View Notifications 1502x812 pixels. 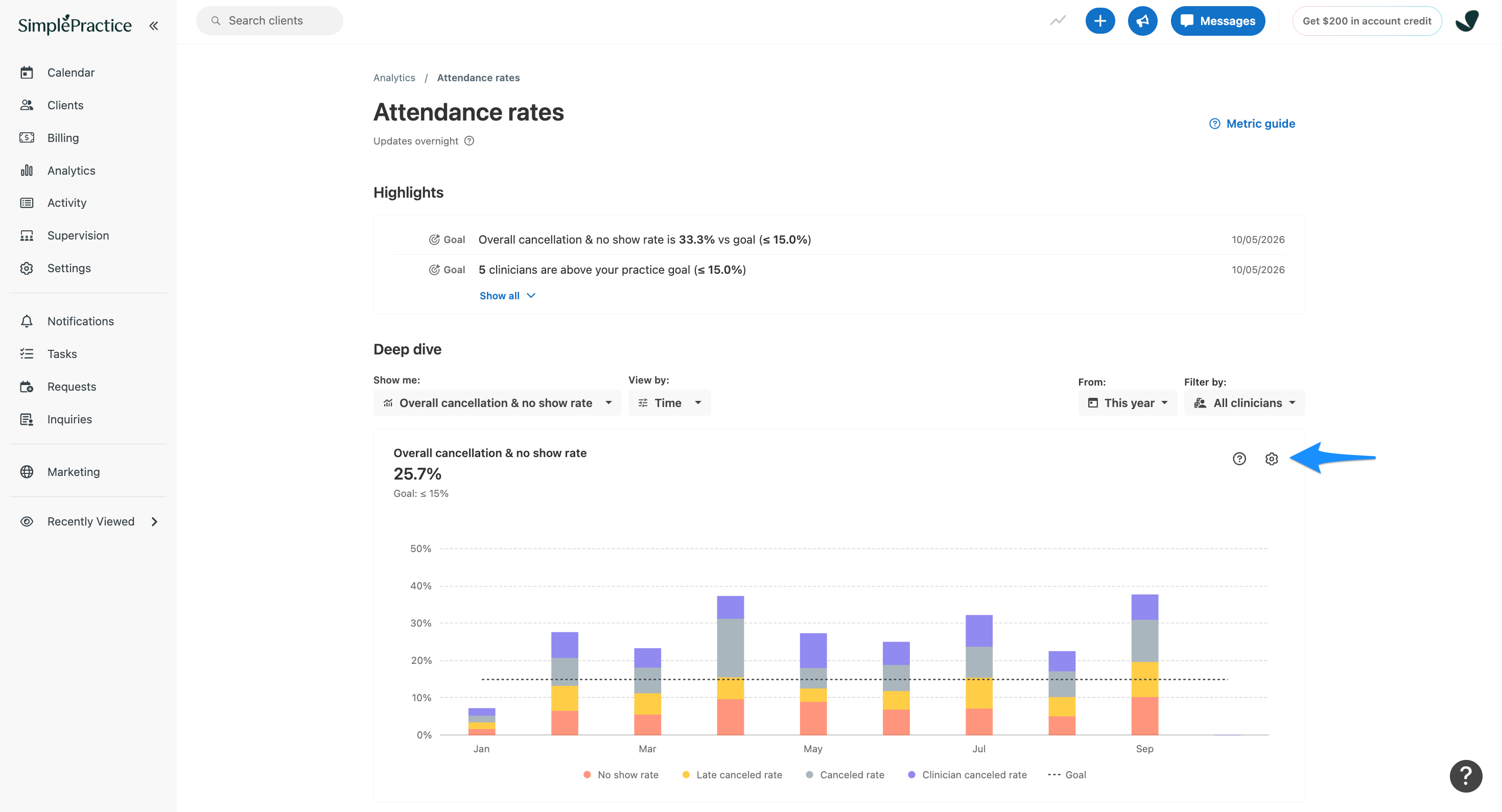[x=81, y=321]
